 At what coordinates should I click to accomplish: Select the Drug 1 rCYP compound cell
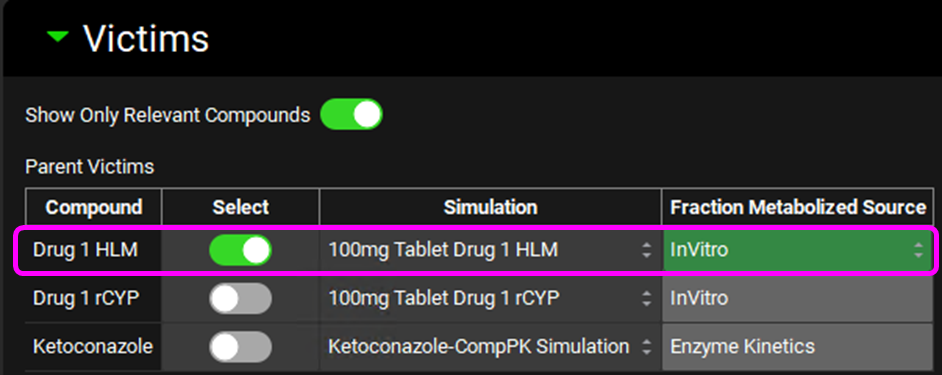pos(94,298)
